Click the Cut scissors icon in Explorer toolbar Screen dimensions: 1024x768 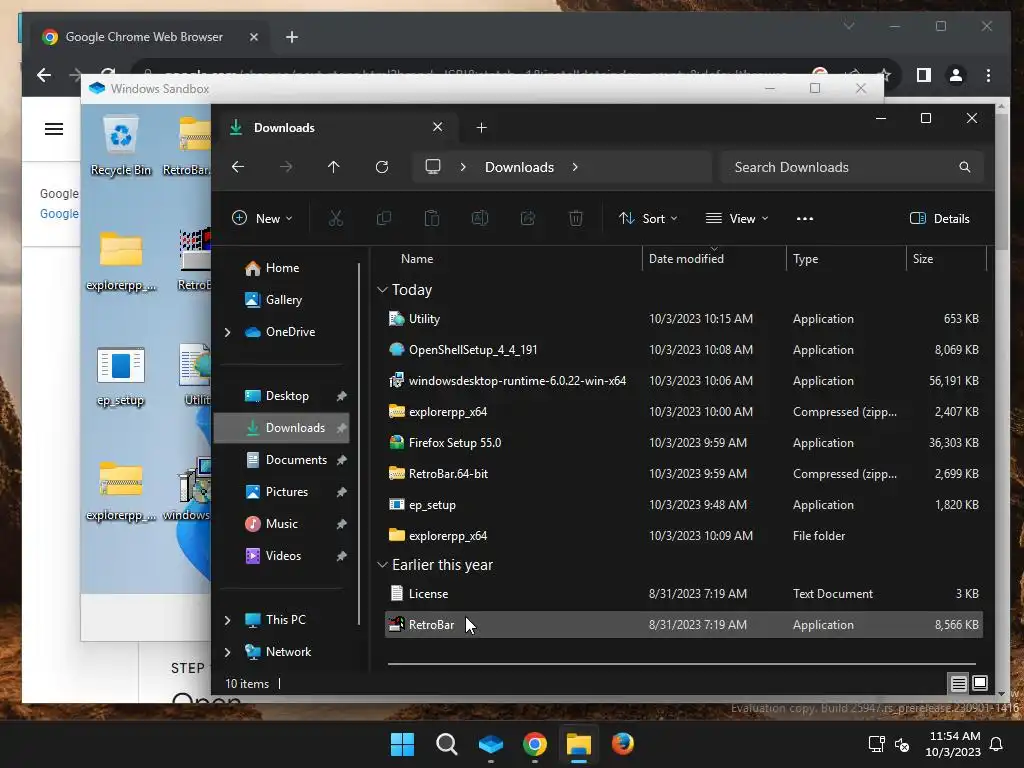pos(336,218)
